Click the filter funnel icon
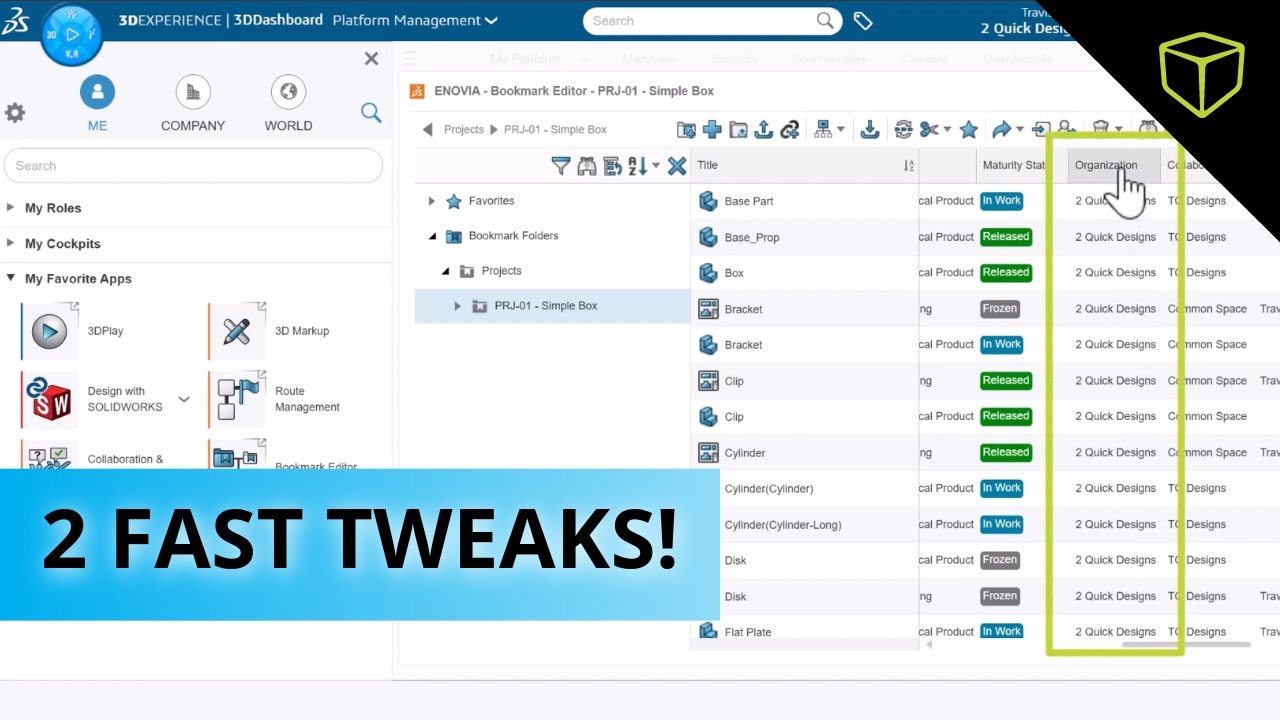The height and width of the screenshot is (720, 1280). [x=561, y=166]
